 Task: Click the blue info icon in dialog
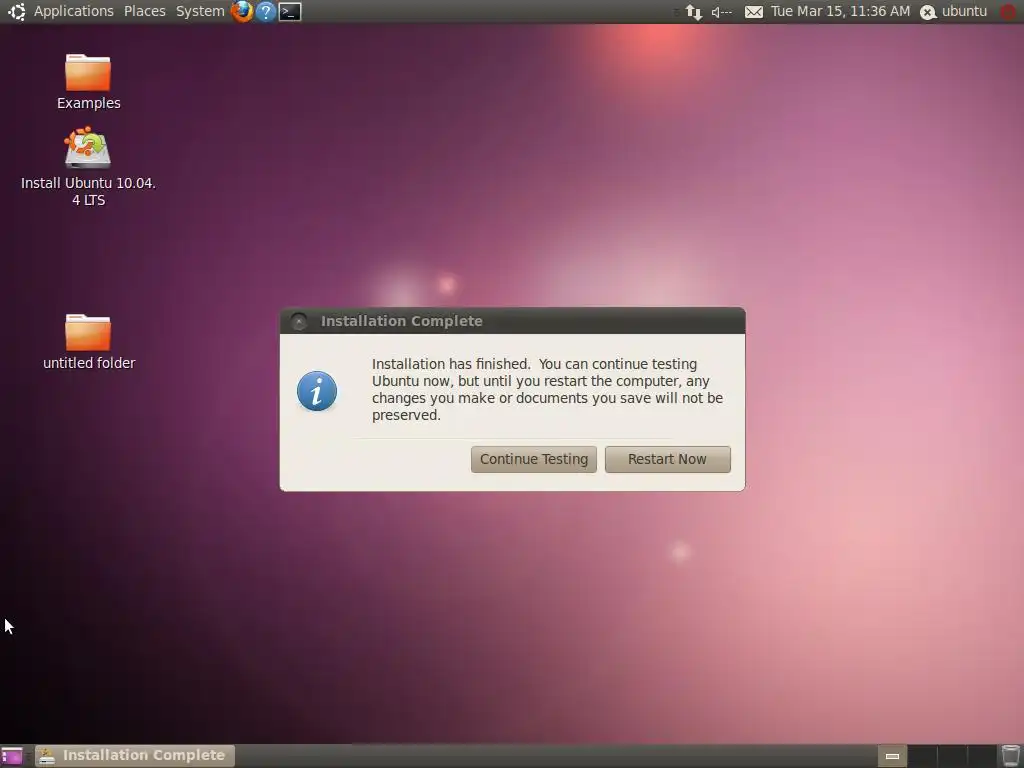[317, 391]
